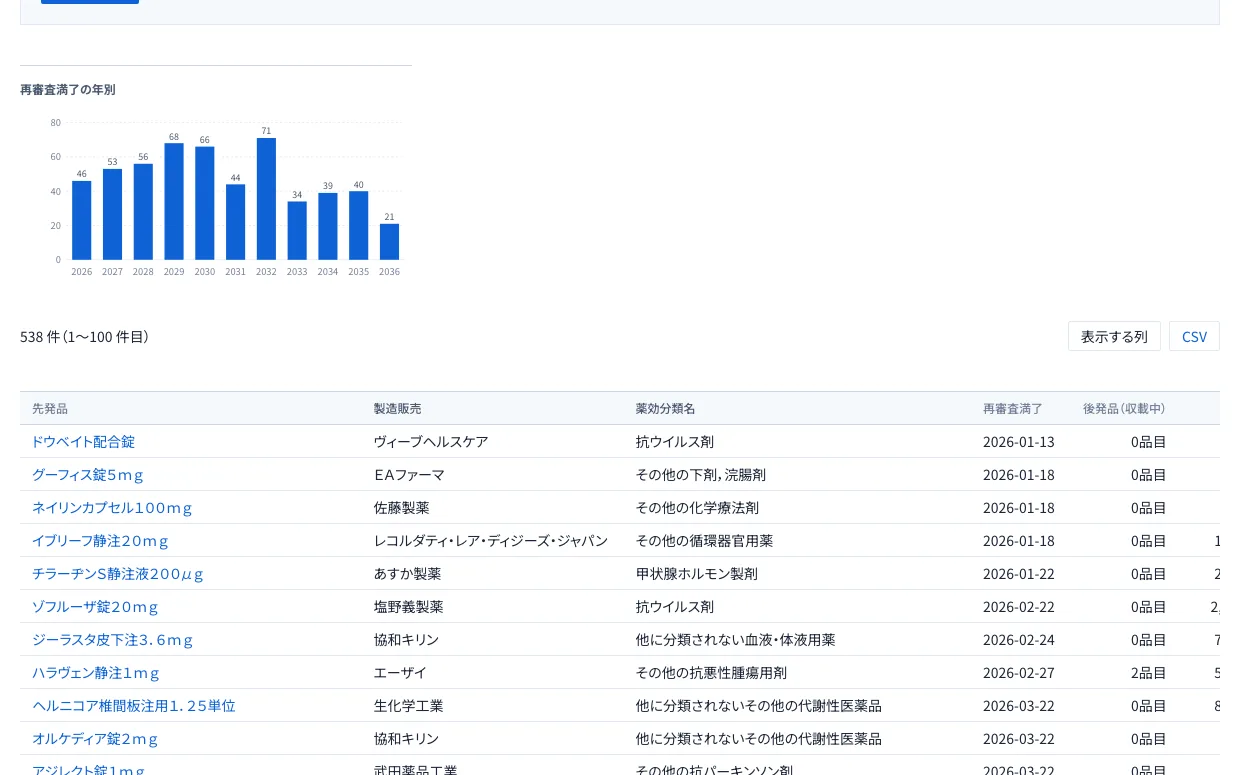This screenshot has width=1240, height=775.
Task: Open the イブリーフ静注20mg link
Action: point(100,540)
